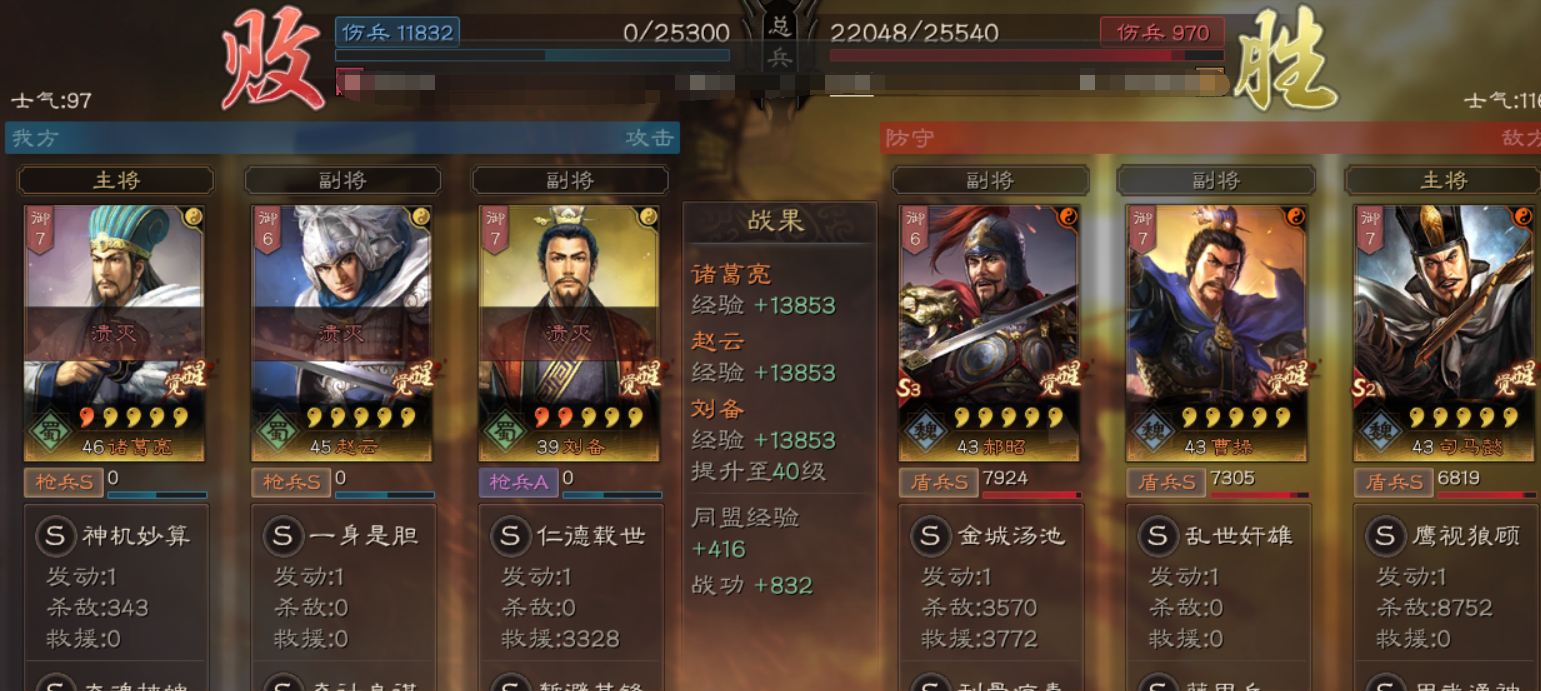
Task: Click the 副将 header above 赵云
Action: (342, 180)
